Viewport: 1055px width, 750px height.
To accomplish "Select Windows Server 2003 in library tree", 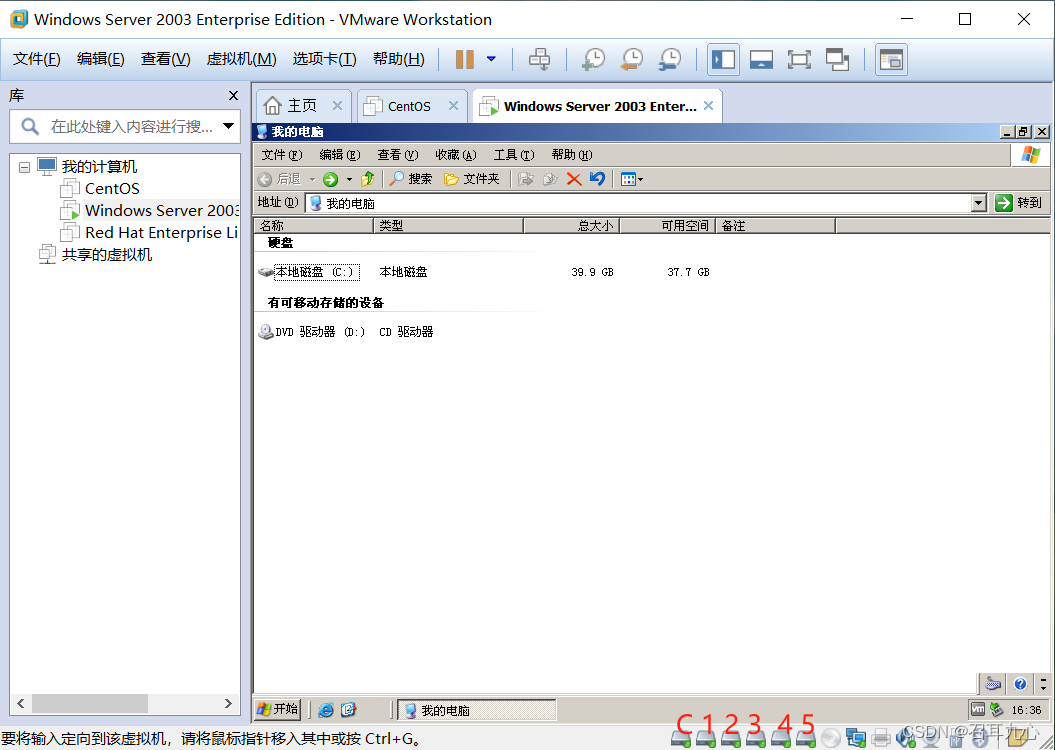I will pos(161,211).
